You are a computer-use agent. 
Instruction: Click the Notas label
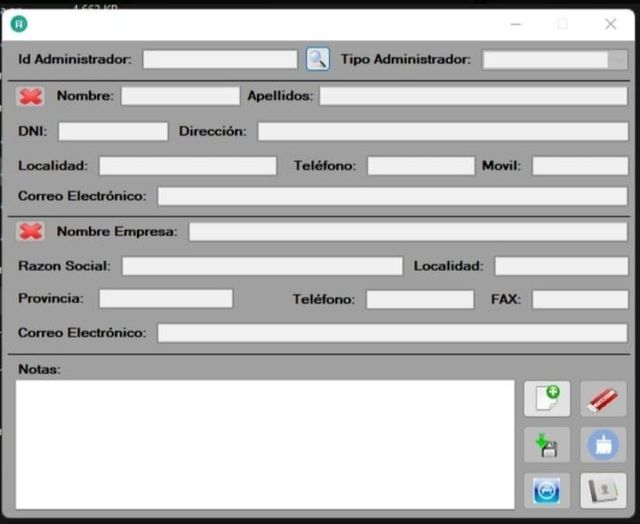(39, 369)
